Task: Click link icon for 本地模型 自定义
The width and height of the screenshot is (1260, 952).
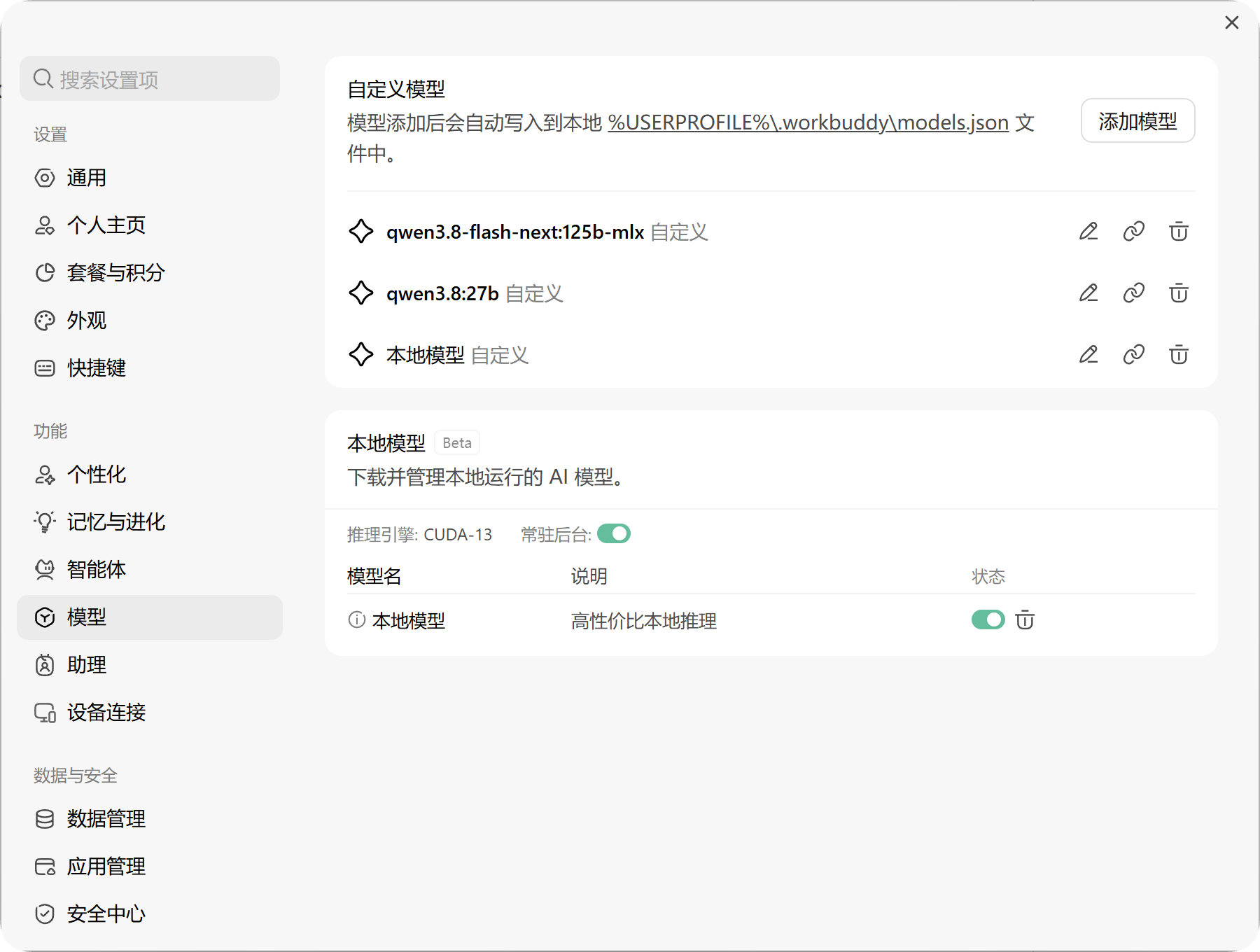Action: point(1134,355)
